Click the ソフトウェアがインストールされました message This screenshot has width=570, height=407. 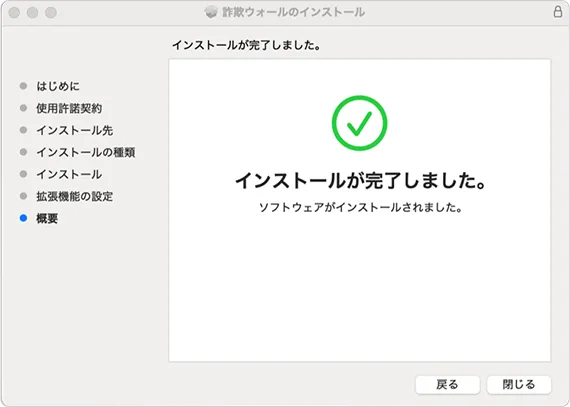coord(360,207)
